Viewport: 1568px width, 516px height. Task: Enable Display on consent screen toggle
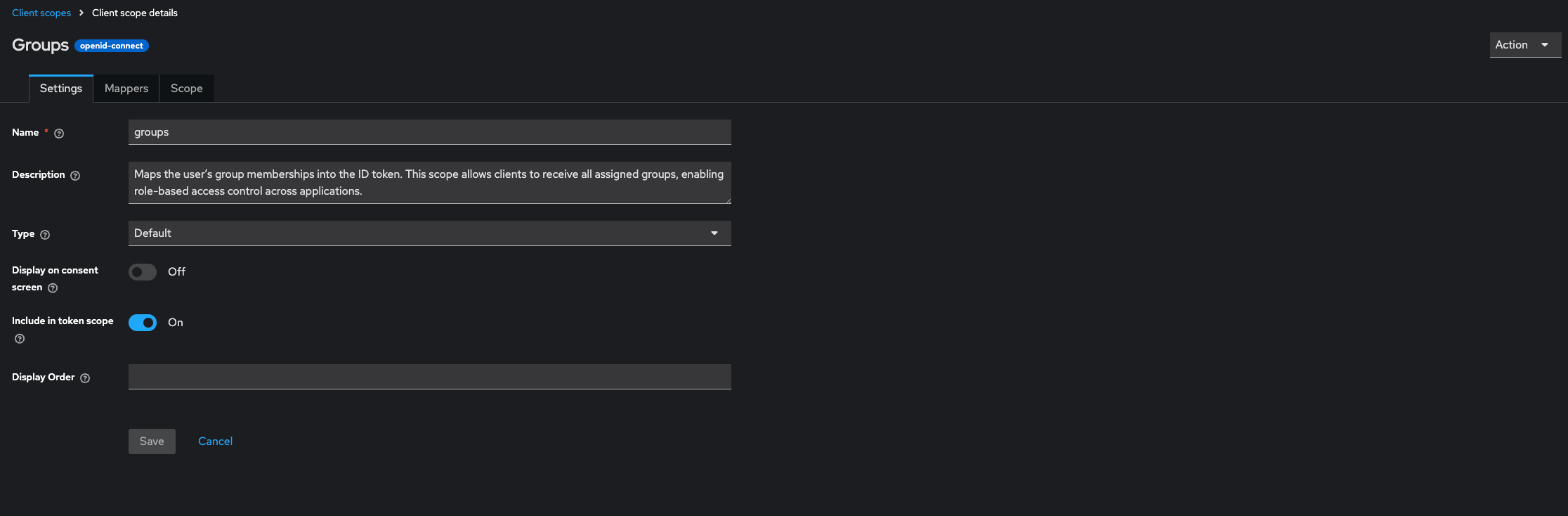(143, 272)
